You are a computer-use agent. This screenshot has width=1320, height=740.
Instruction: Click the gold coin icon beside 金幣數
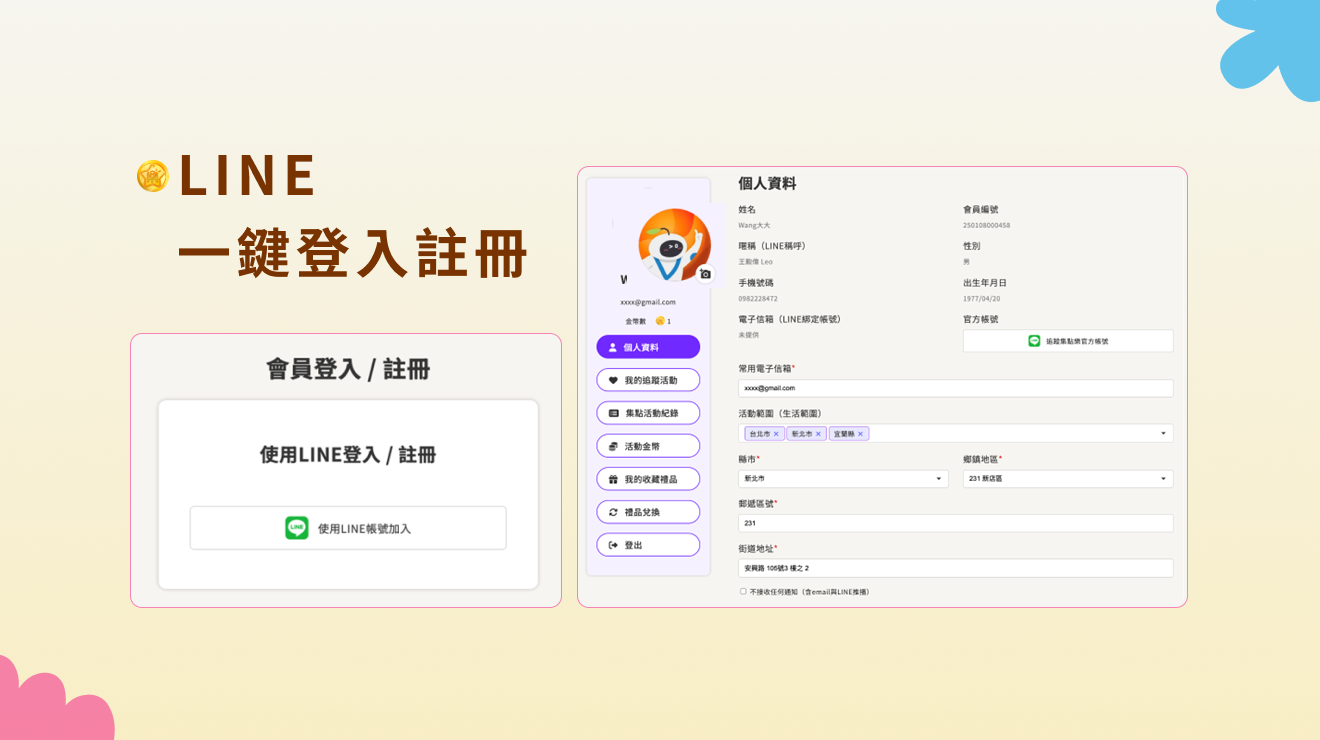pos(660,321)
